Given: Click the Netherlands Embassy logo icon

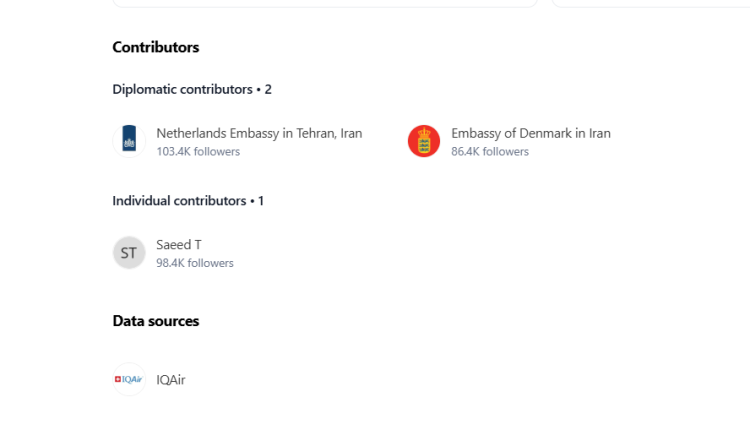Looking at the screenshot, I should click(x=129, y=141).
